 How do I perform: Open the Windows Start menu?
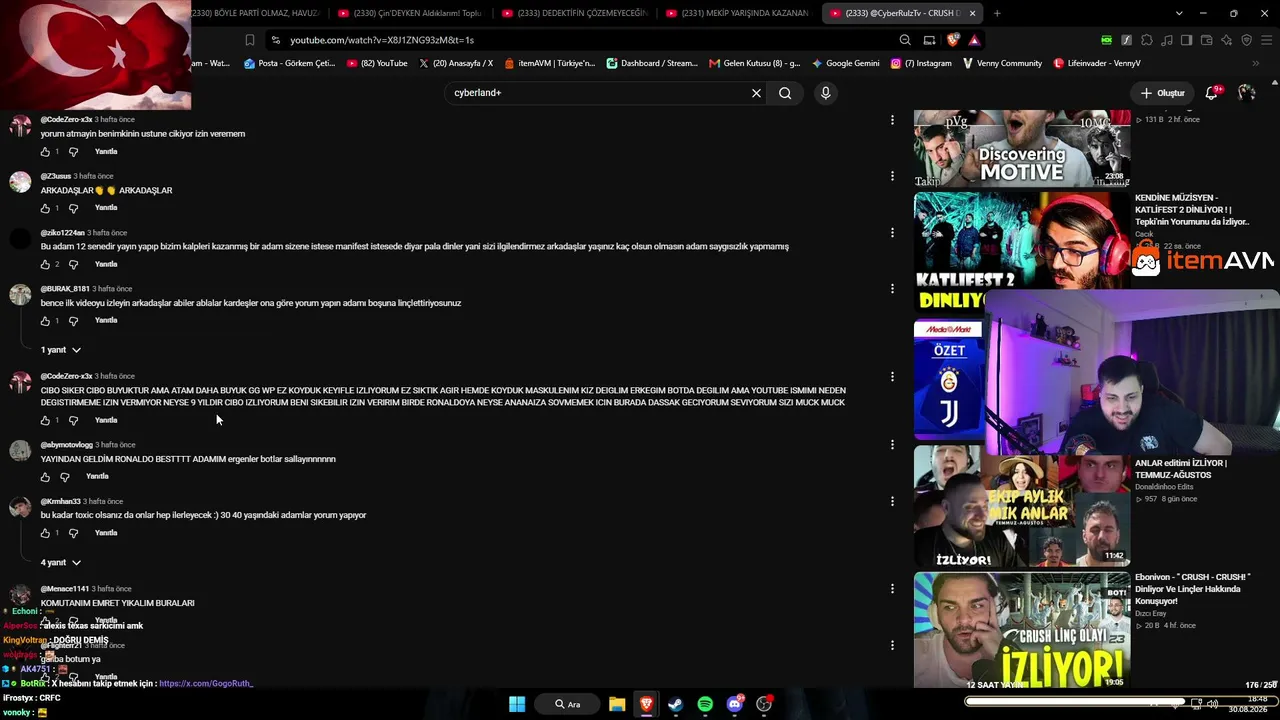pyautogui.click(x=517, y=704)
